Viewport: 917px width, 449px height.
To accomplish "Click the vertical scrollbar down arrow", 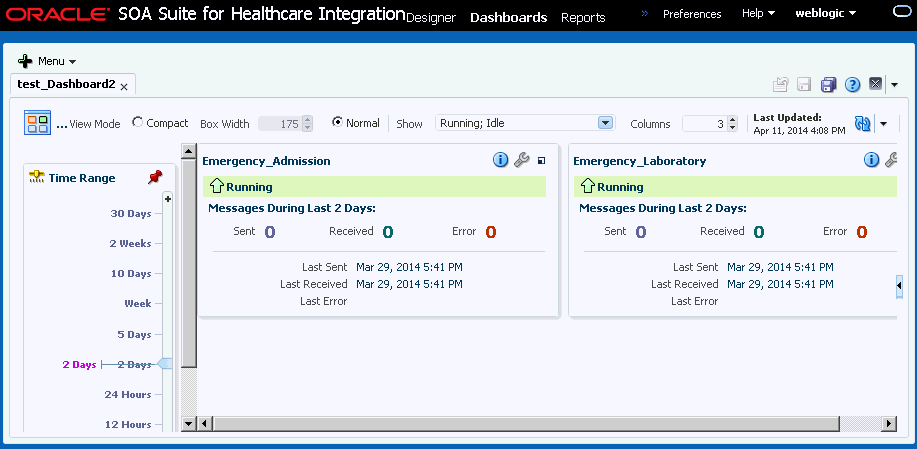I will [188, 423].
